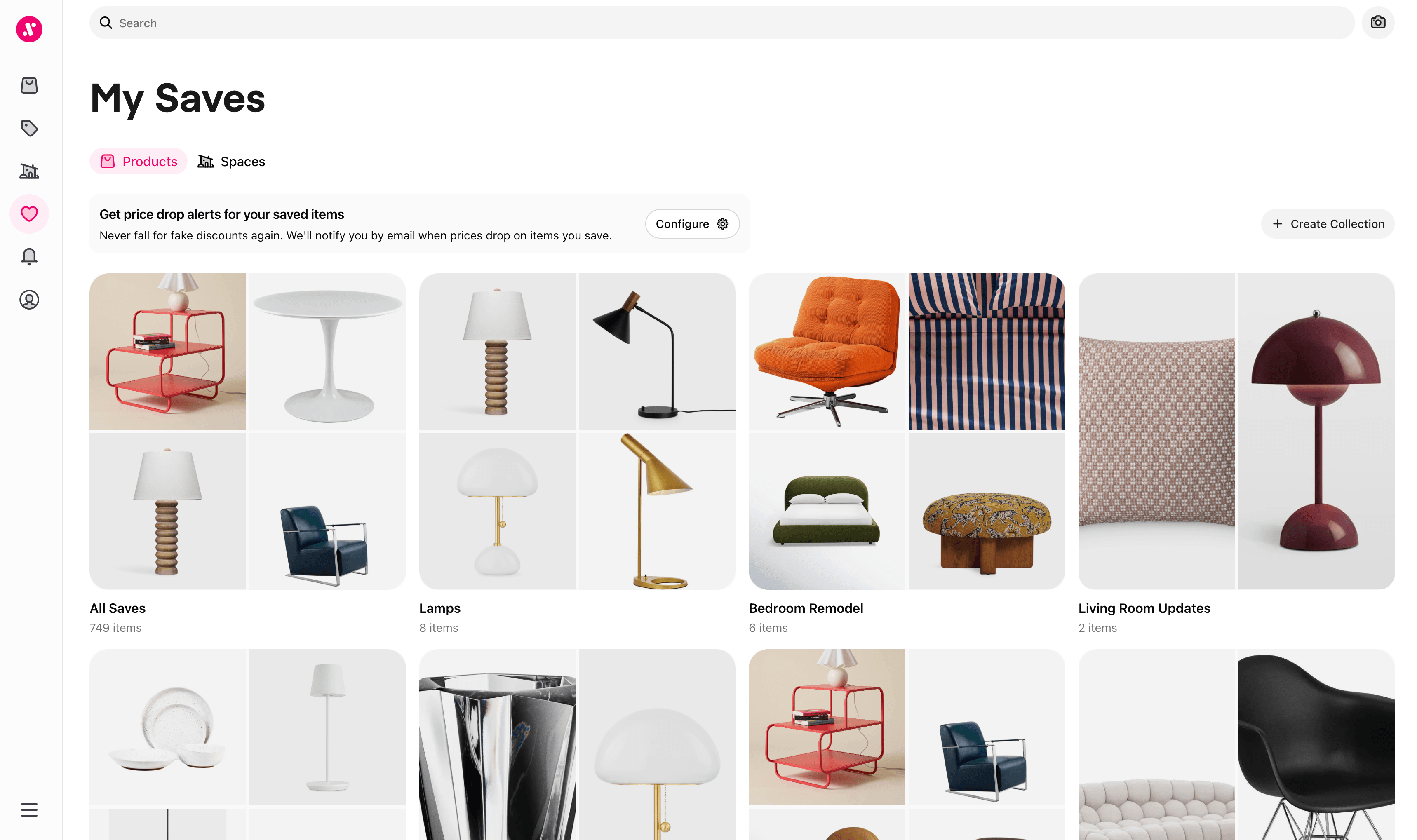The height and width of the screenshot is (840, 1417).
Task: Open the Lamps collection thumbnail
Action: click(577, 431)
